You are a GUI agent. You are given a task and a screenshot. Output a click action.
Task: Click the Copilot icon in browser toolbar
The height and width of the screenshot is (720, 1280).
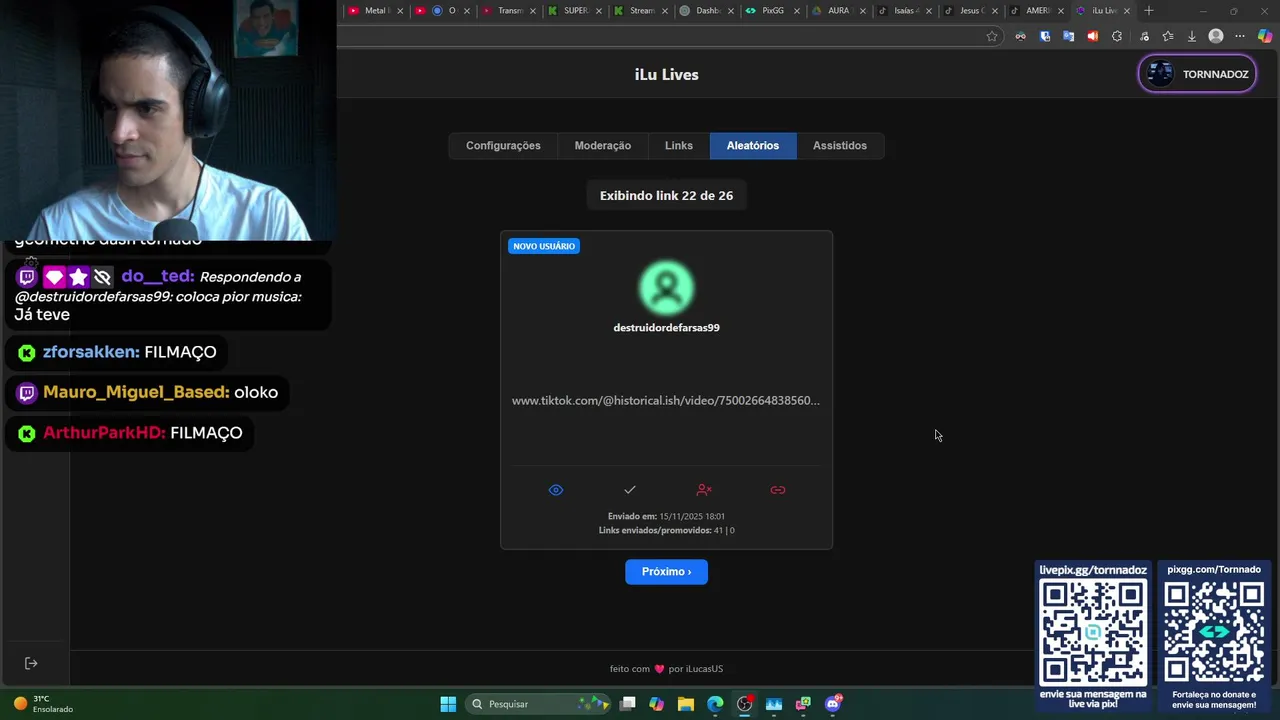[x=1265, y=36]
